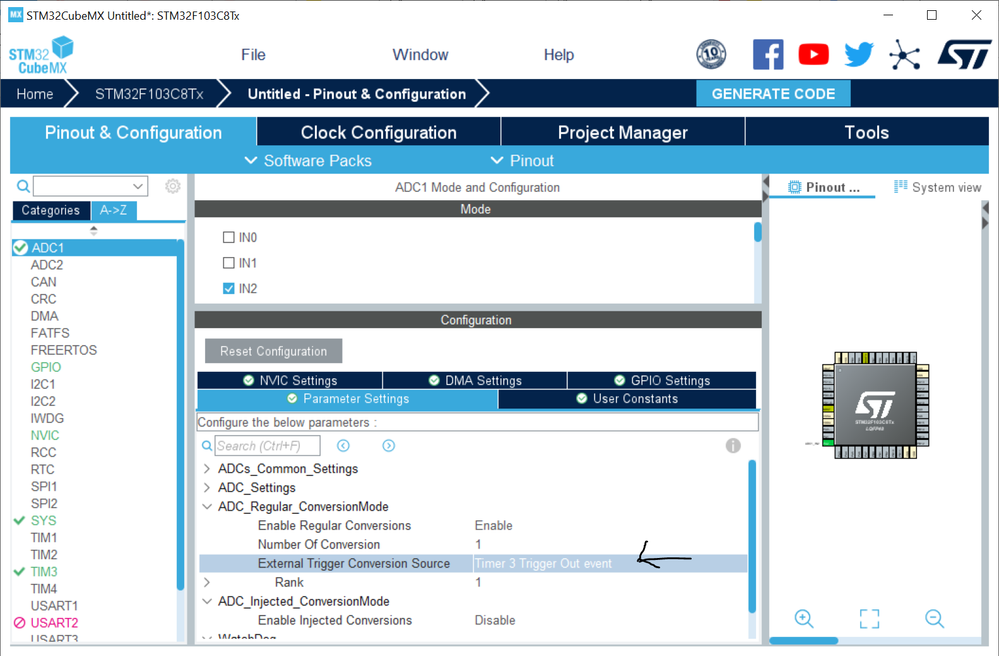Click the pinout horizontal scrollbar
Viewport: 999px width, 656px height.
[804, 641]
